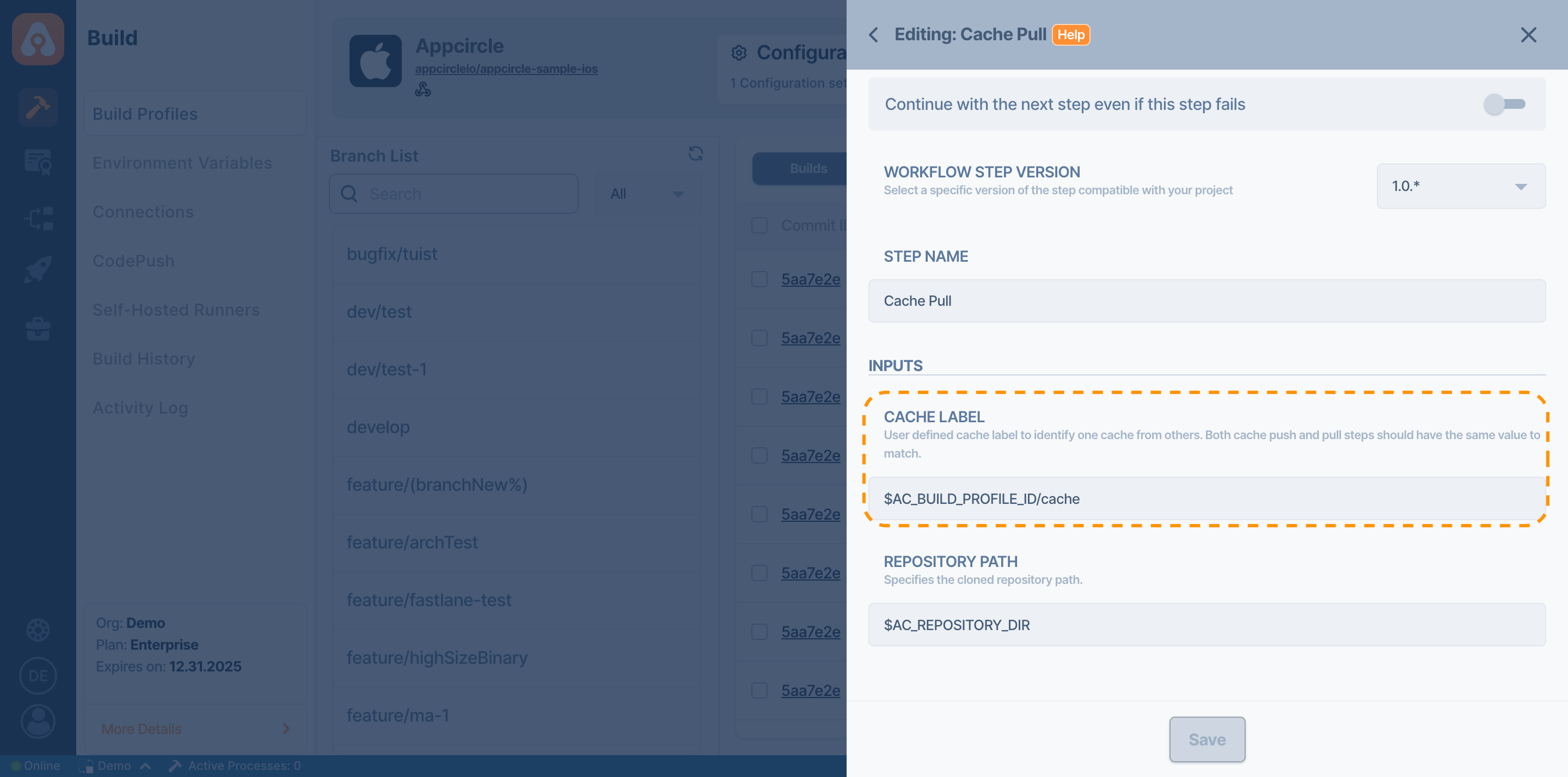Open the appcircleio/appcircle-sample-ios repository link

click(506, 69)
